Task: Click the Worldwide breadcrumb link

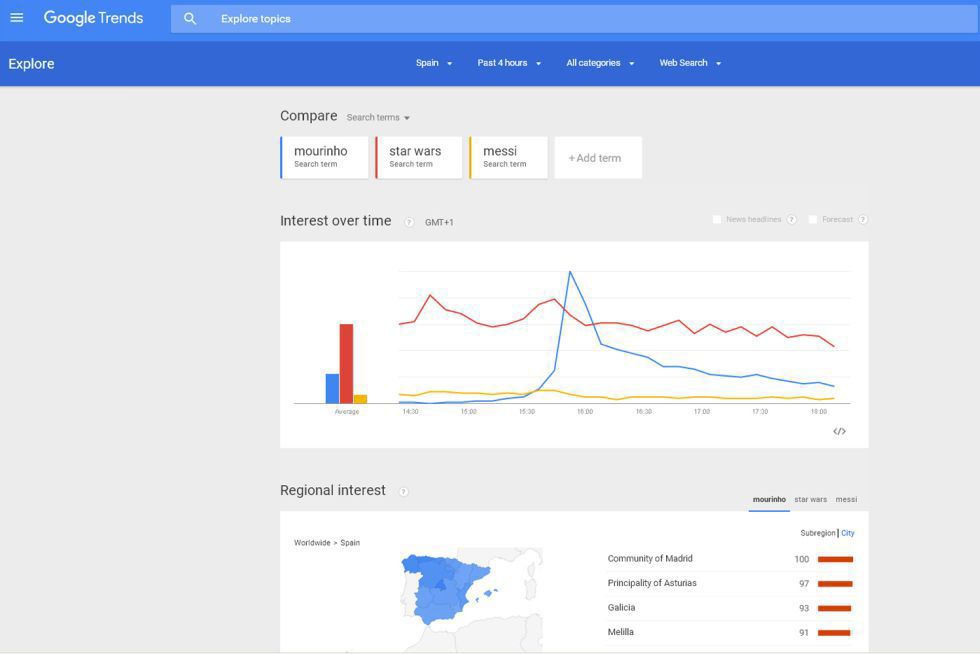Action: [312, 543]
